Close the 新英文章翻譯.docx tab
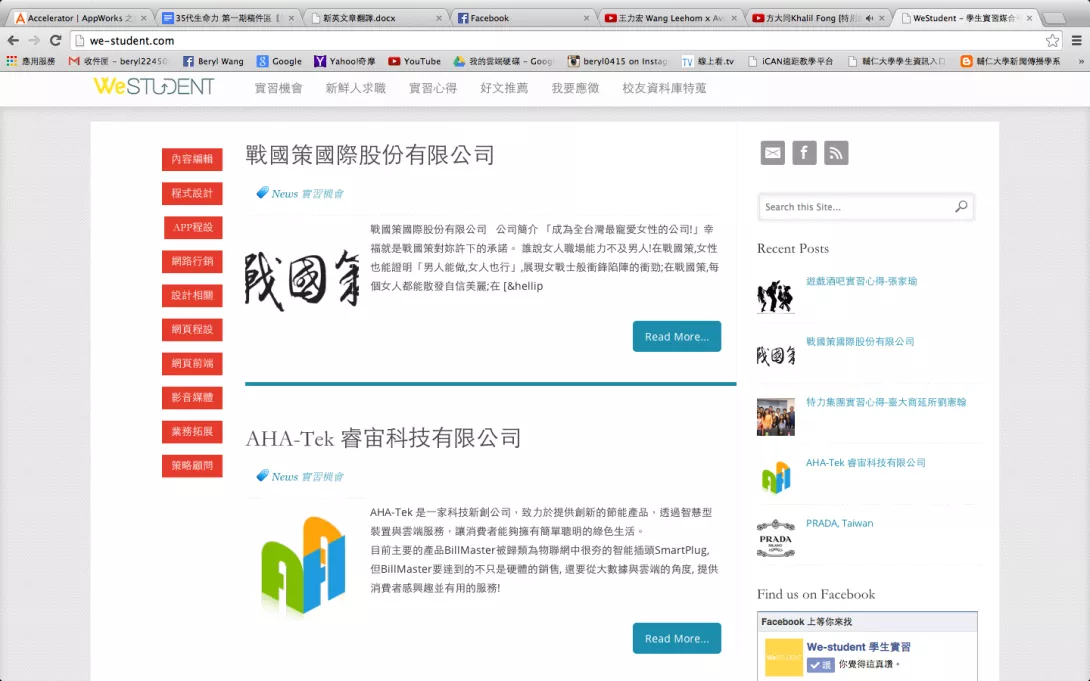 pos(439,18)
